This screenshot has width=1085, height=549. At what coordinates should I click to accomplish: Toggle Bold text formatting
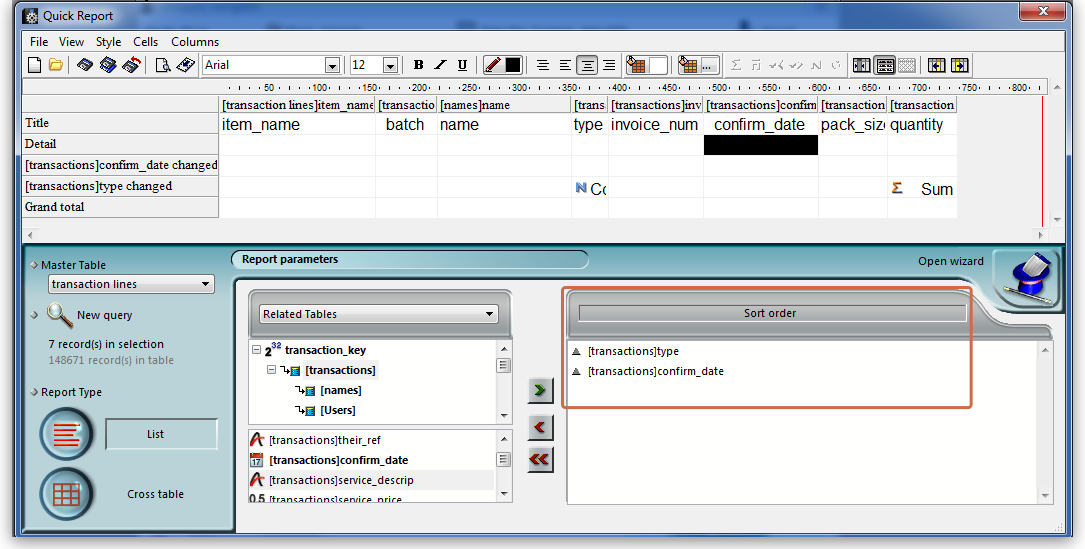tap(419, 65)
